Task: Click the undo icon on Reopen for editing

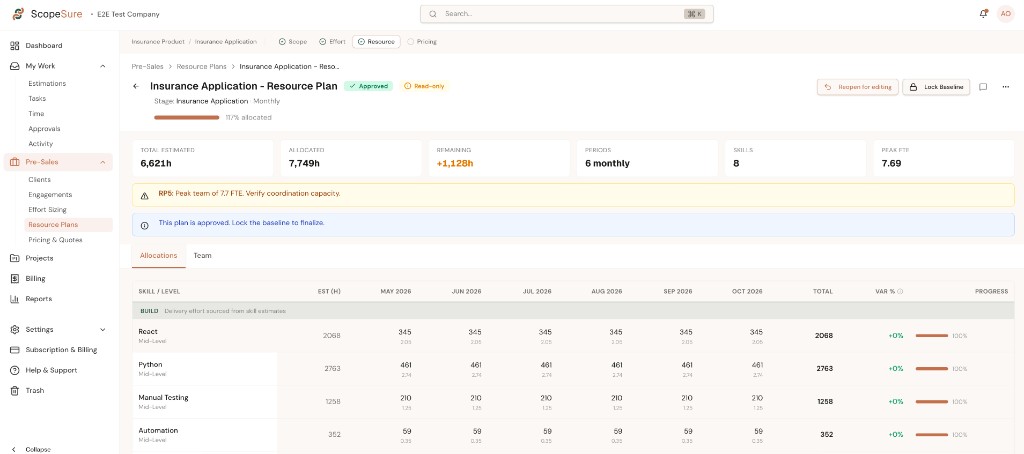Action: pyautogui.click(x=828, y=87)
